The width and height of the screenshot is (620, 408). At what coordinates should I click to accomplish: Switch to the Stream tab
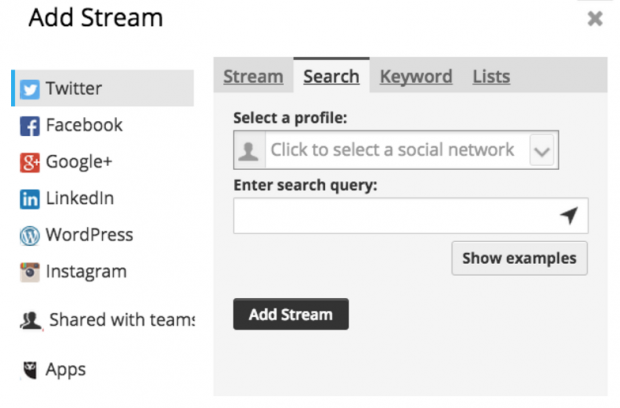pos(253,77)
